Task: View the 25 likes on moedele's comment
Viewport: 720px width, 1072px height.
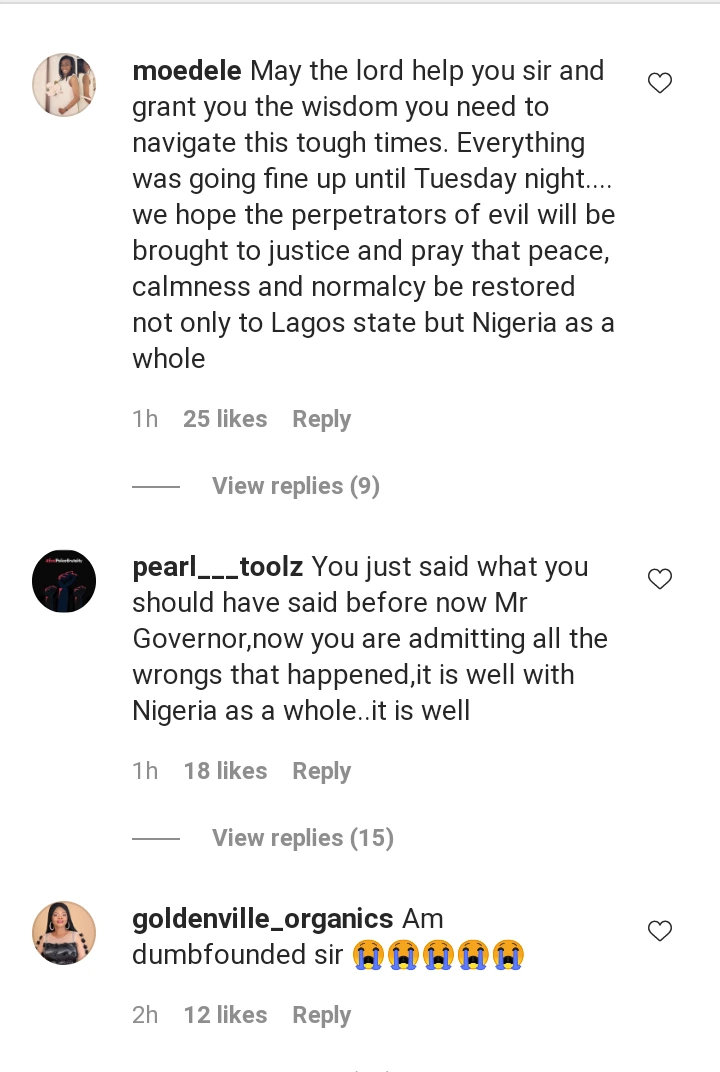Action: pos(225,419)
